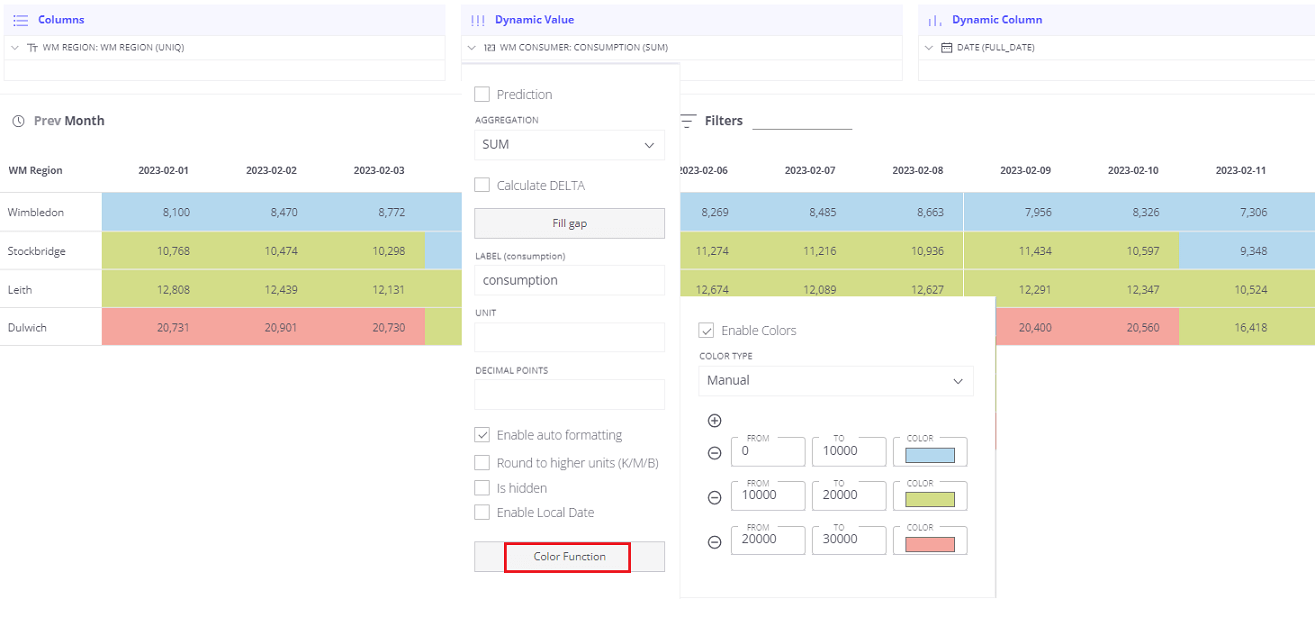
Task: Click the Fill gap button
Action: 568,222
